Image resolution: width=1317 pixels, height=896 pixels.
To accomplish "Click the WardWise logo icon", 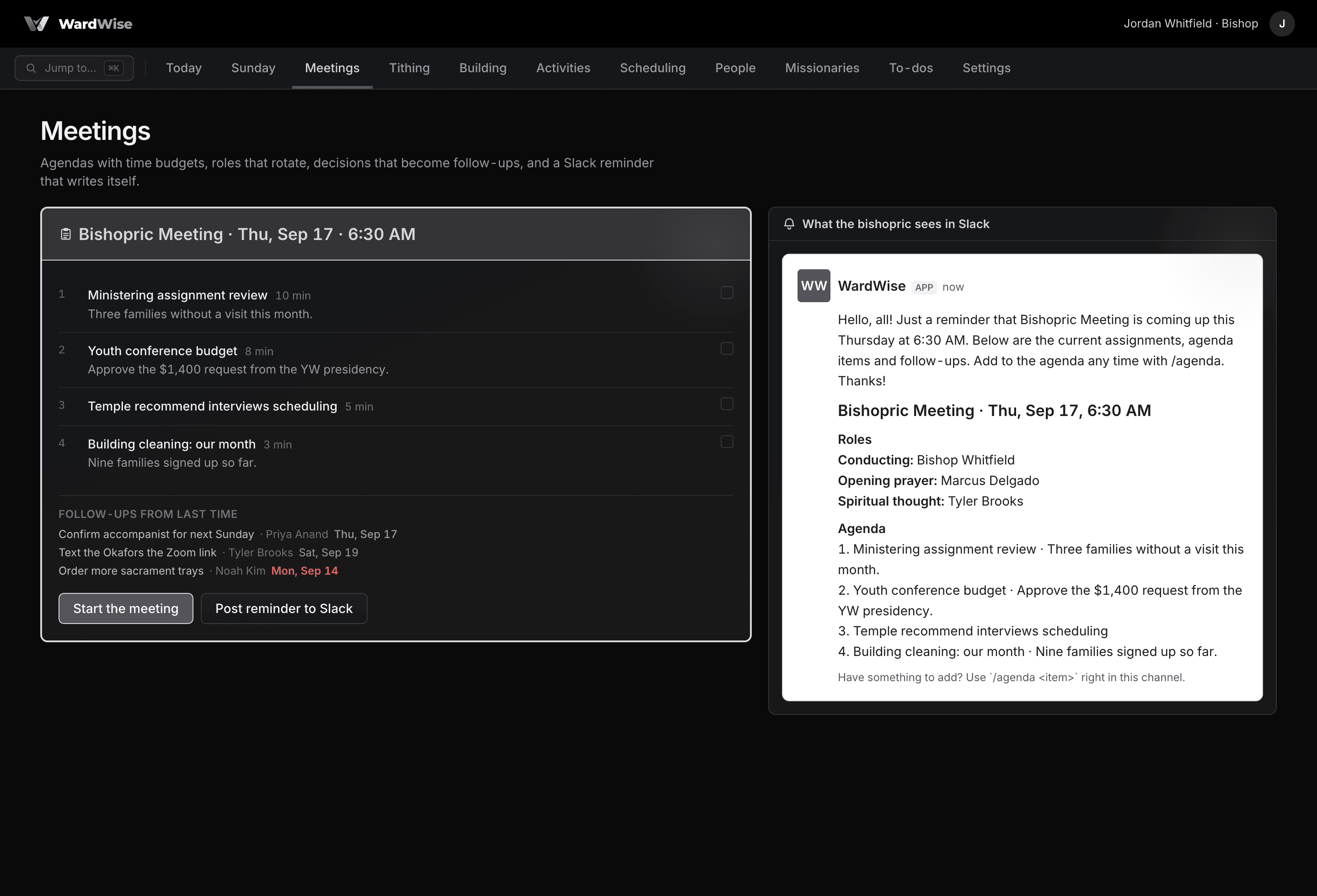I will [x=36, y=24].
